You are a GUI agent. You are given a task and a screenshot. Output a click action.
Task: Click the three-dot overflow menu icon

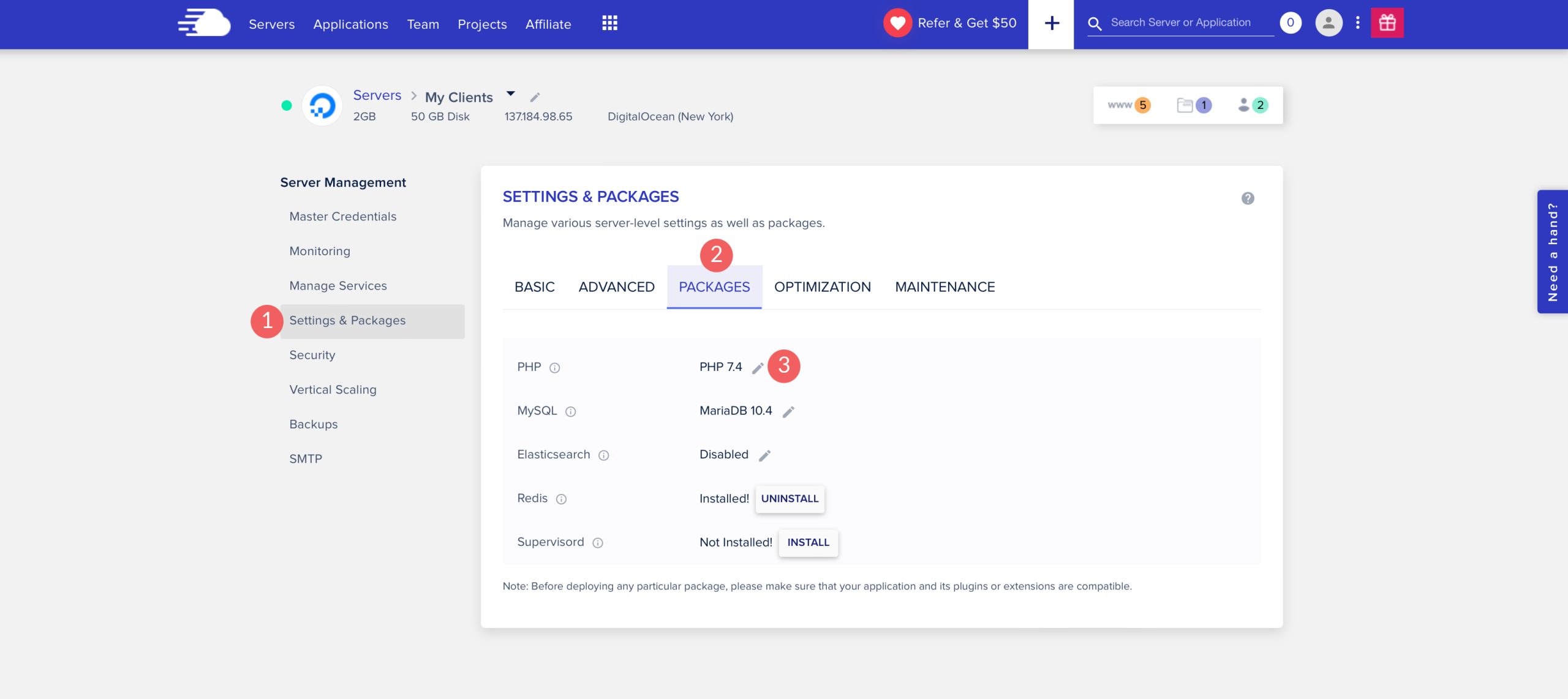1357,23
